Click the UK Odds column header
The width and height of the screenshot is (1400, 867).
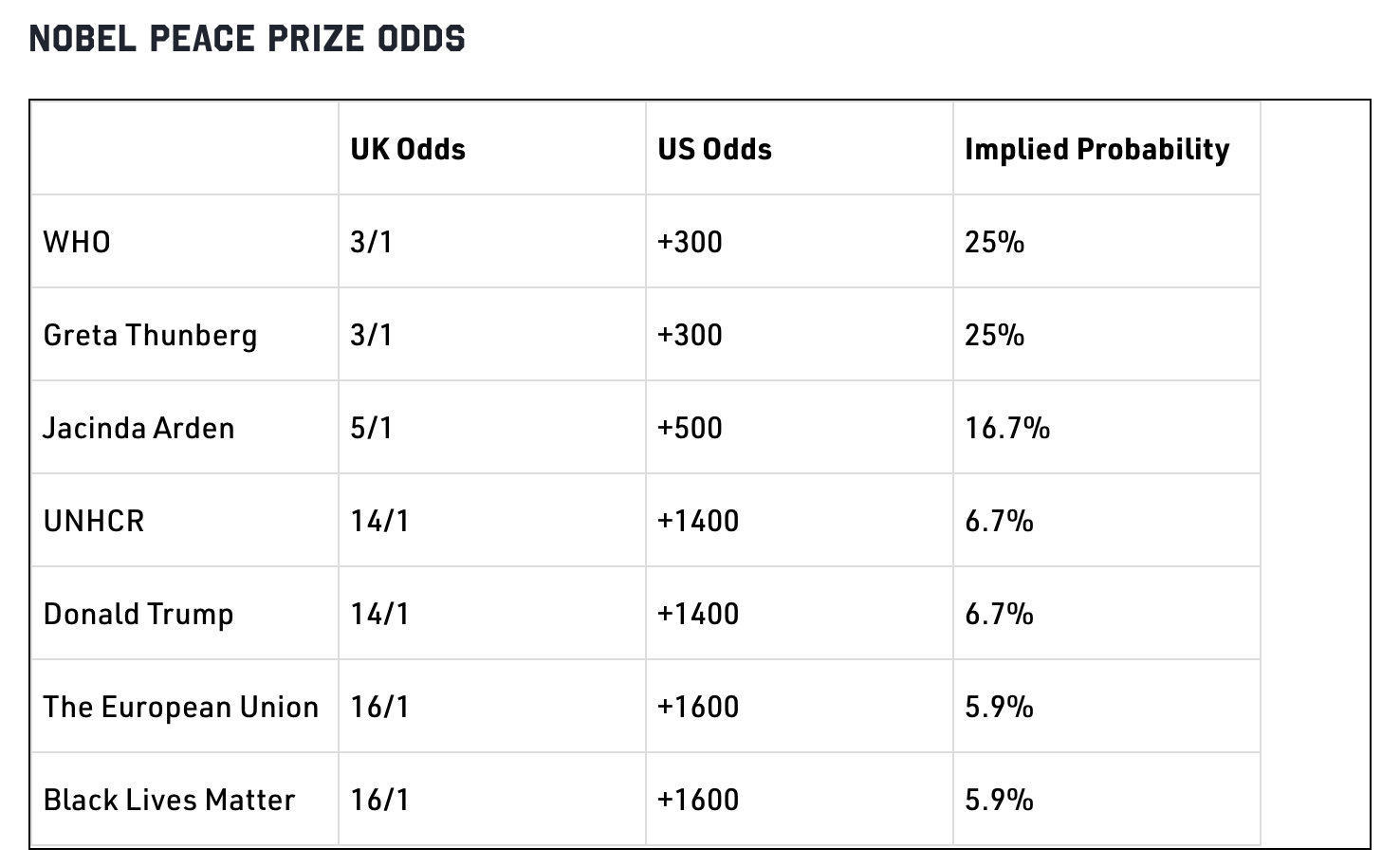click(408, 149)
